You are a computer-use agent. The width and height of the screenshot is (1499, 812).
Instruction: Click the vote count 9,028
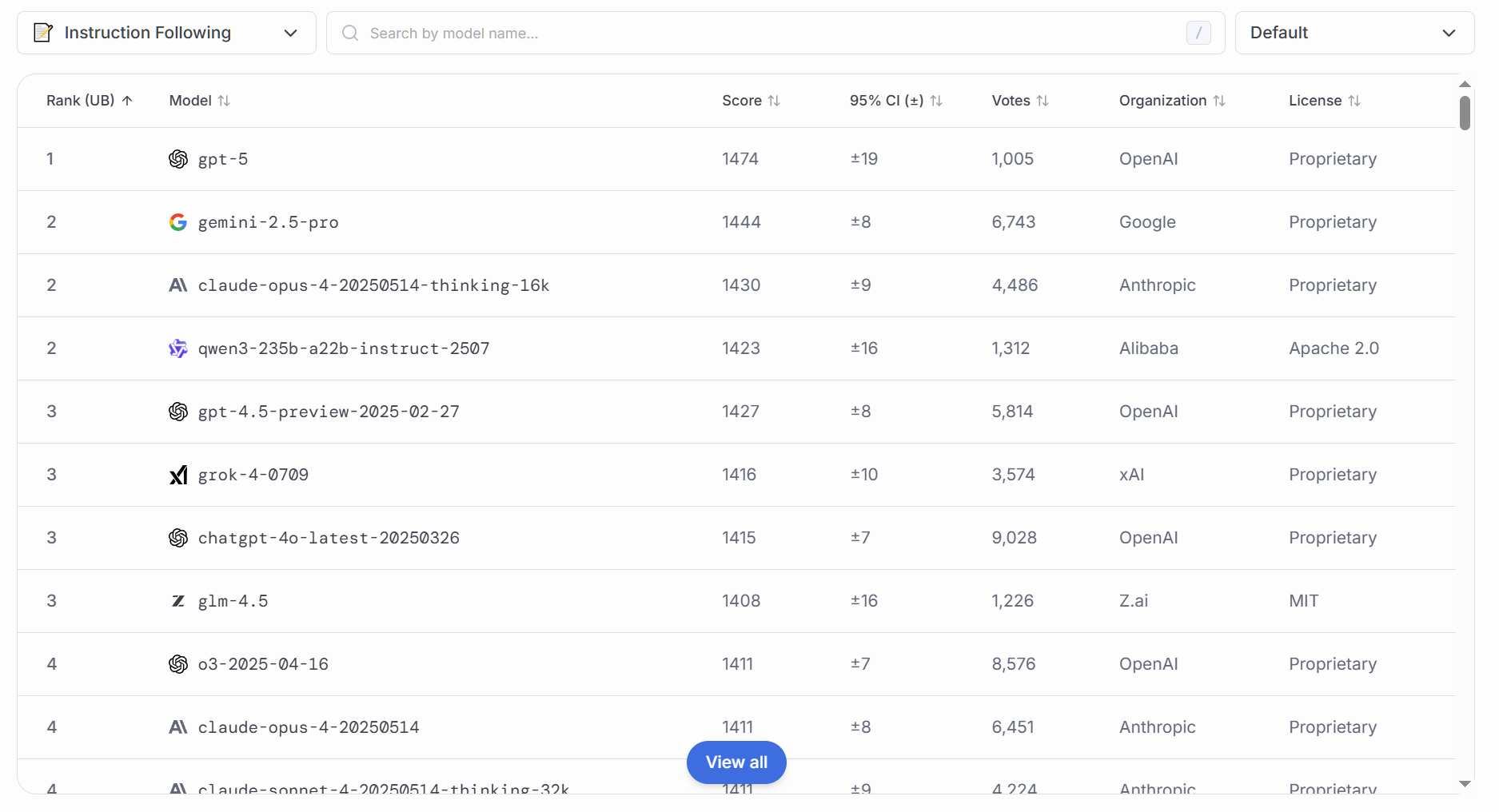(x=1015, y=538)
